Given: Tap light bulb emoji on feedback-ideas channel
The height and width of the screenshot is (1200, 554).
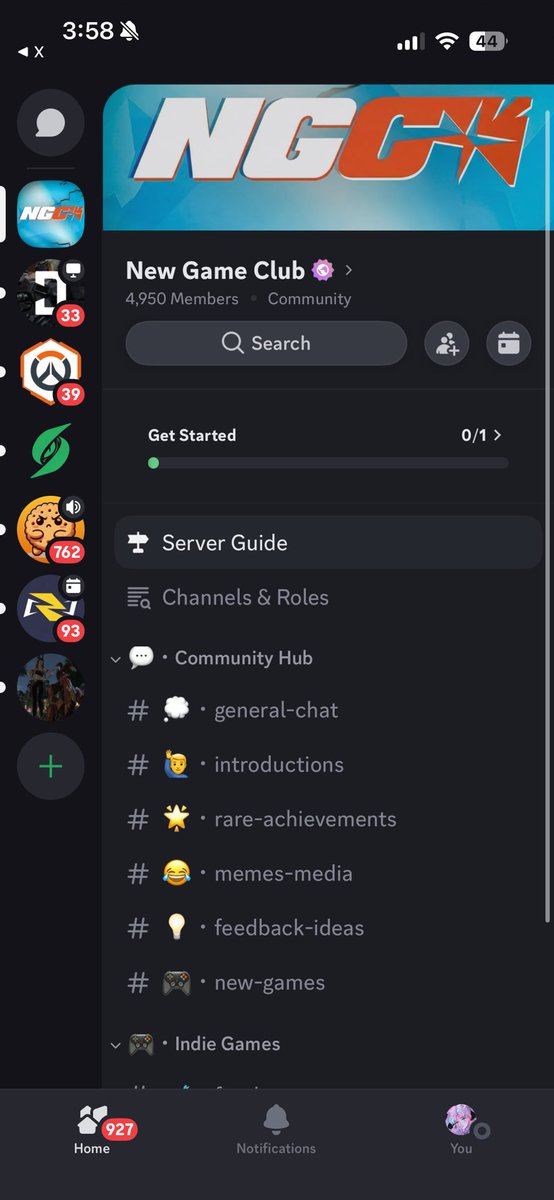Looking at the screenshot, I should tap(176, 928).
